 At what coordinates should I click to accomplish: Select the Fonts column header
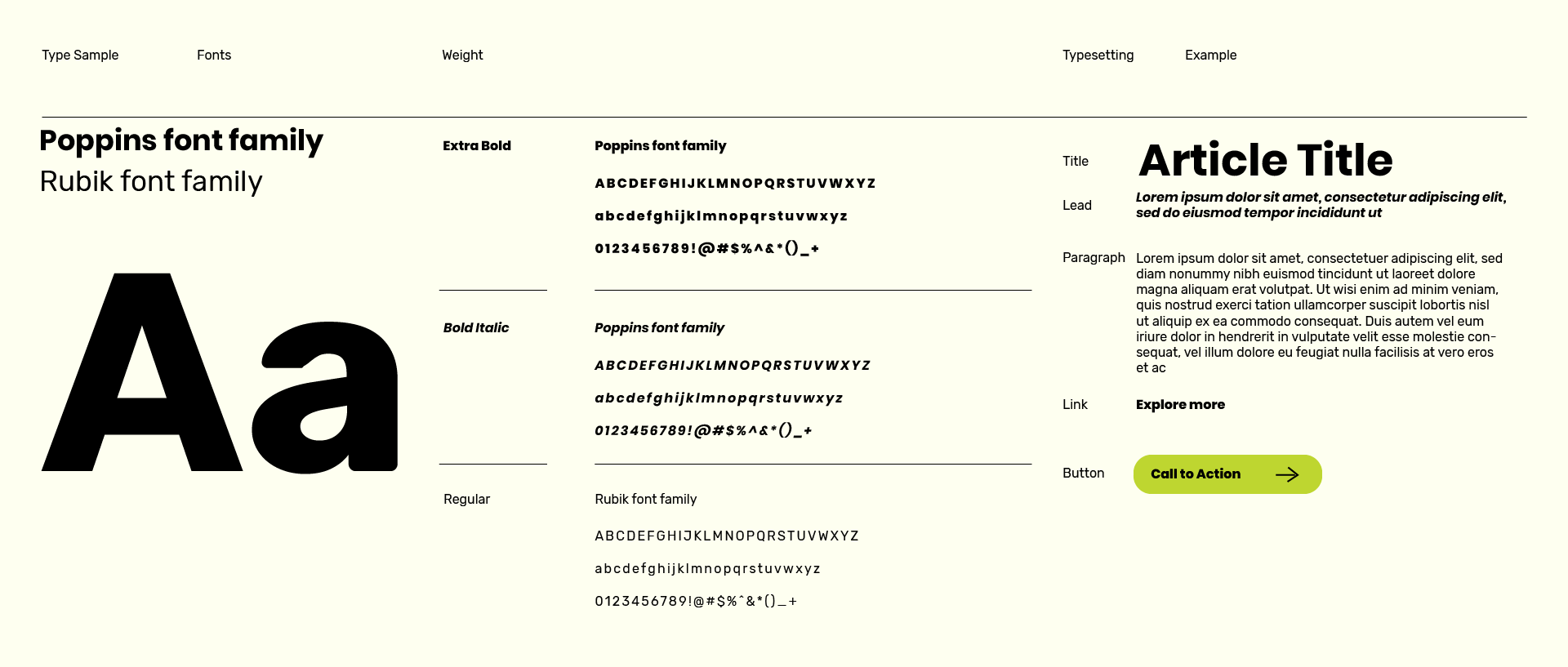coord(214,56)
